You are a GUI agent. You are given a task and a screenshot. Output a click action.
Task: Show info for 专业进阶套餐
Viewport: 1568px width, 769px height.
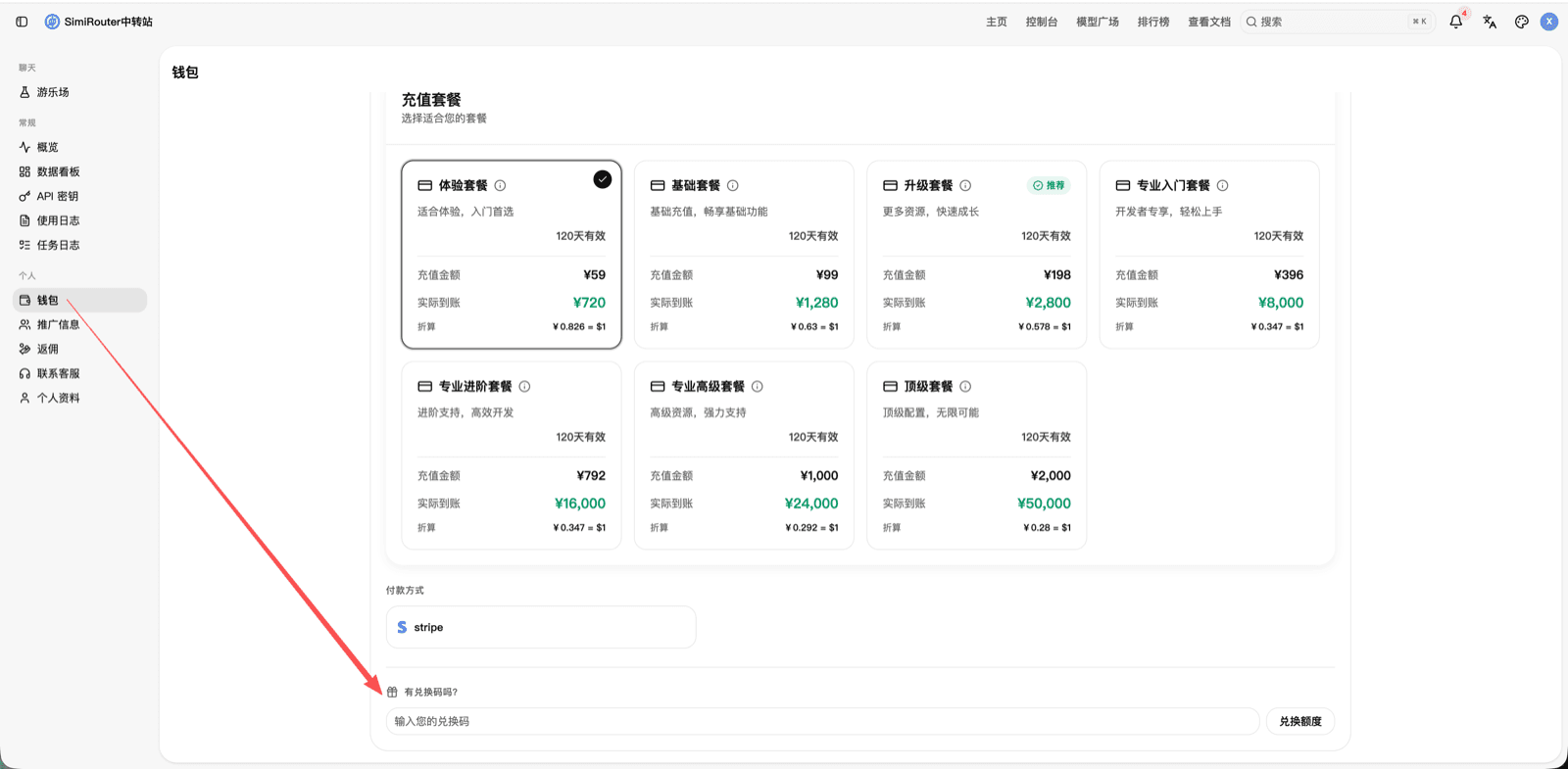click(524, 386)
